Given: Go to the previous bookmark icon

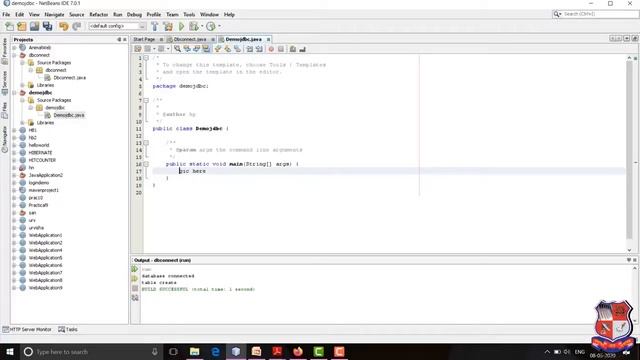Looking at the screenshot, I should (x=218, y=49).
